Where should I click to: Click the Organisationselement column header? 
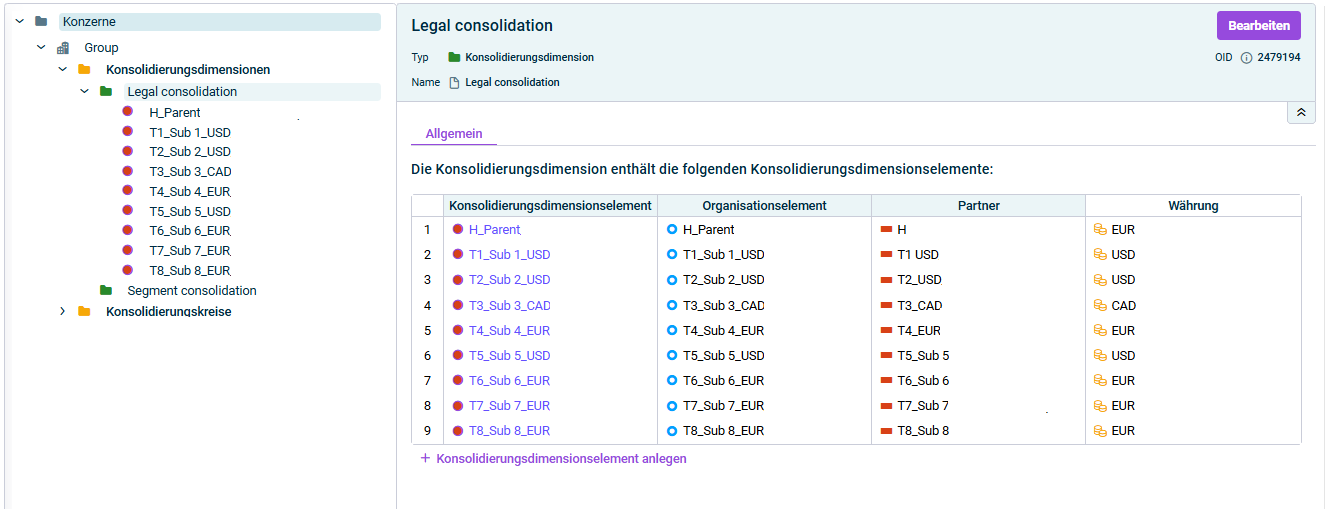[x=764, y=206]
